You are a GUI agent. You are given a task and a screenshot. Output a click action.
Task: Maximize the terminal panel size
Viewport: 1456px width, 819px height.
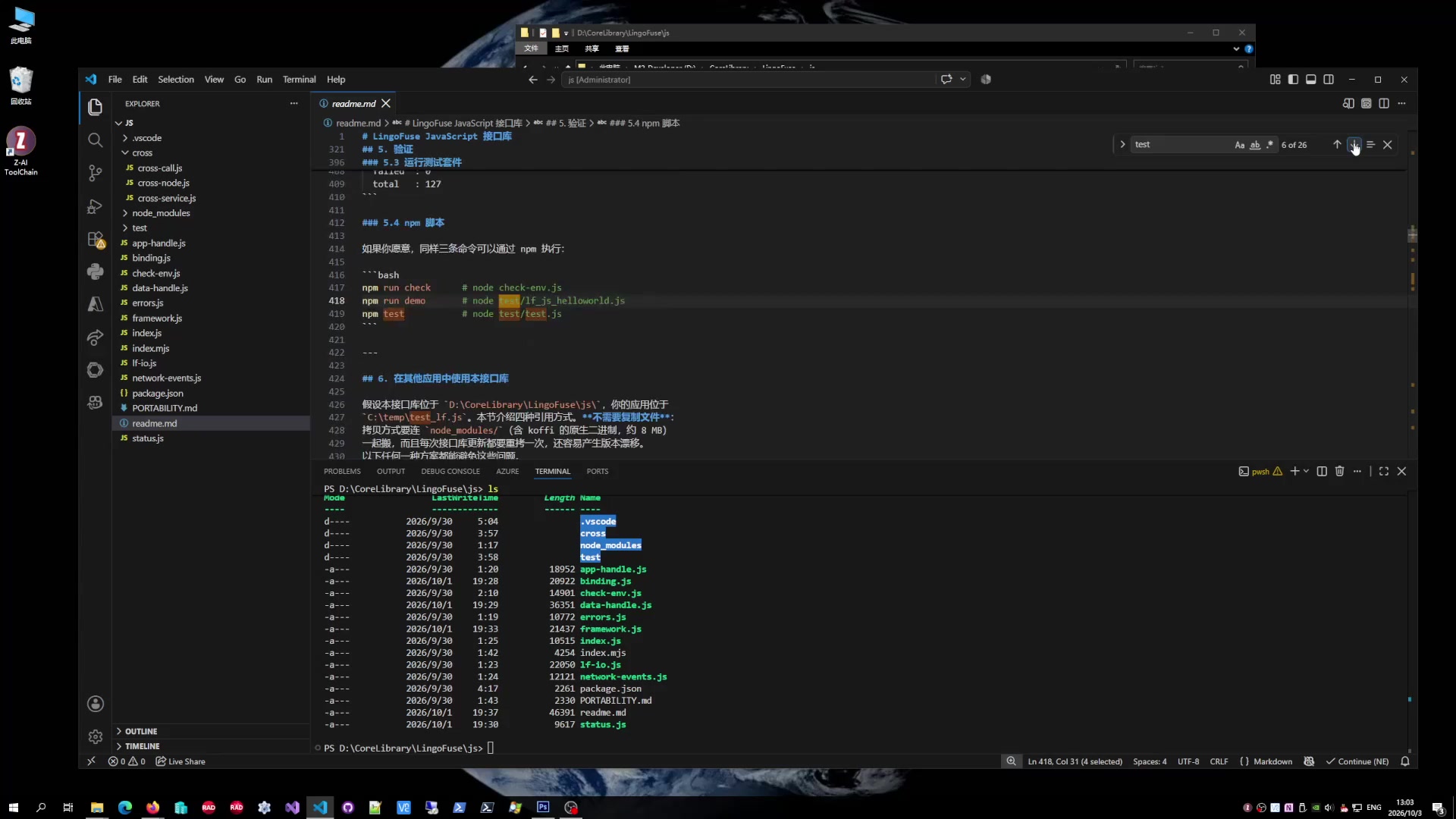point(1383,471)
